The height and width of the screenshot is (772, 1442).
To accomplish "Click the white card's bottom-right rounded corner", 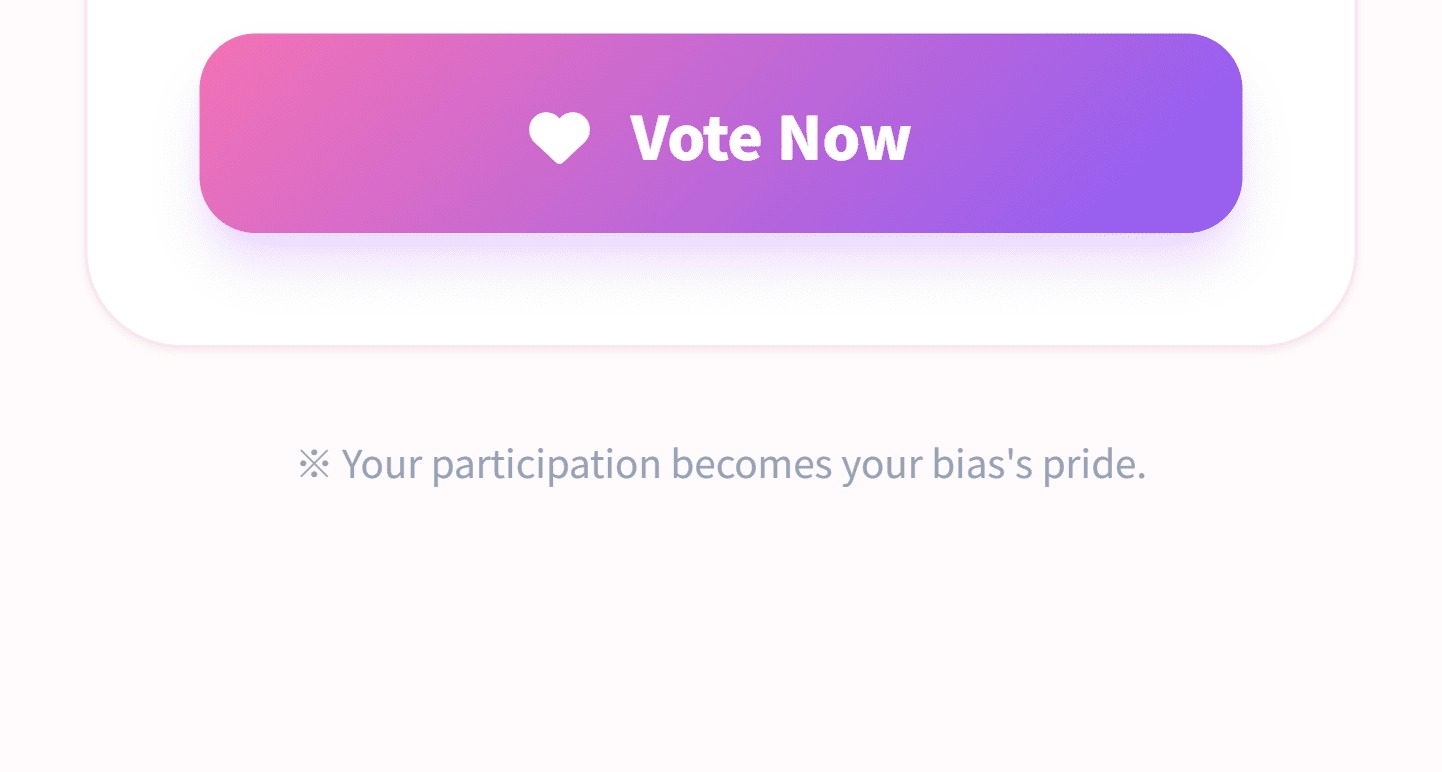I will (1318, 305).
